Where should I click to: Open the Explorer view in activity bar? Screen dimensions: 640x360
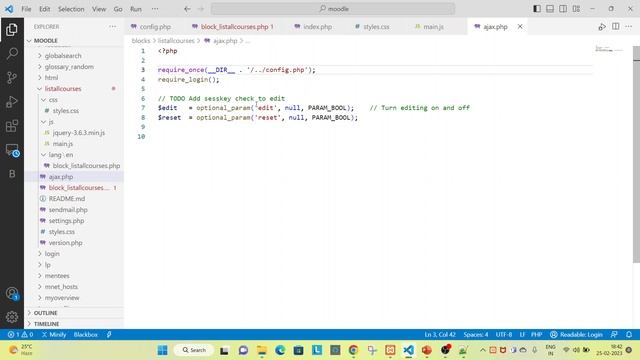[x=12, y=29]
